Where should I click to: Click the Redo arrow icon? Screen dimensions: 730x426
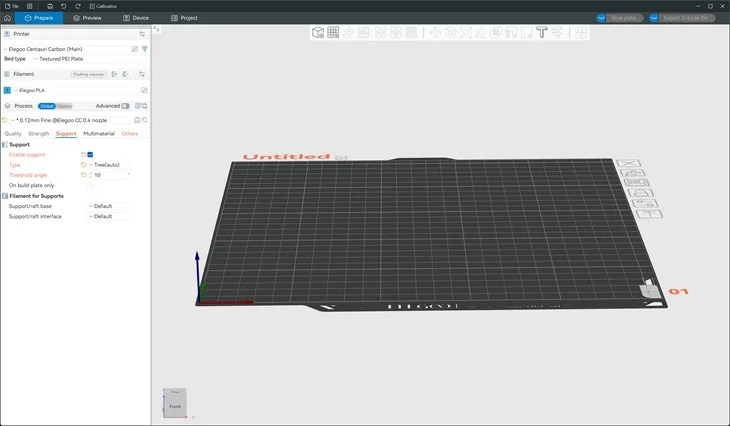[x=78, y=6]
